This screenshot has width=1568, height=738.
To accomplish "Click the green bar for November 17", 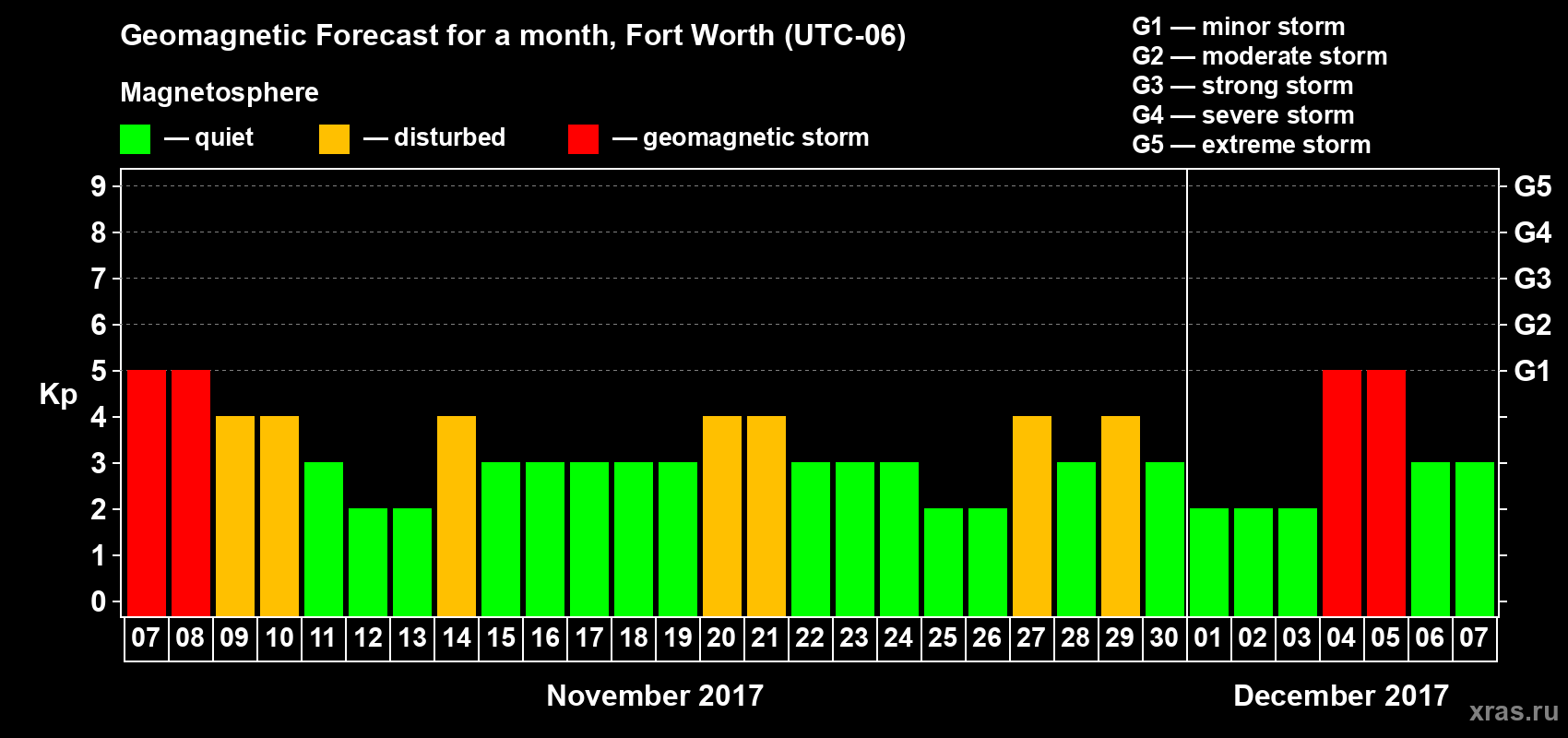I will pos(589,539).
